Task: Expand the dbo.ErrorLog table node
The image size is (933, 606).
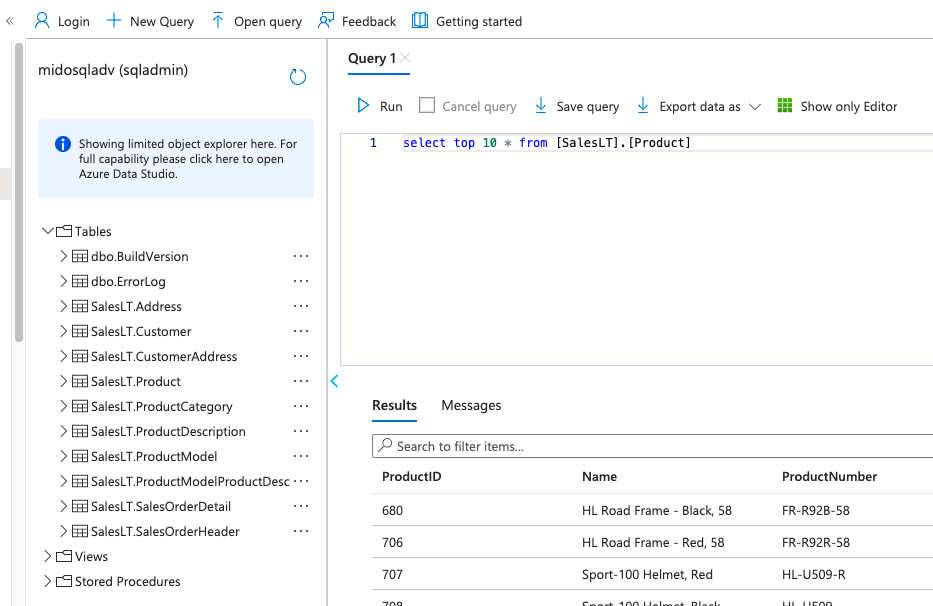Action: pos(63,282)
